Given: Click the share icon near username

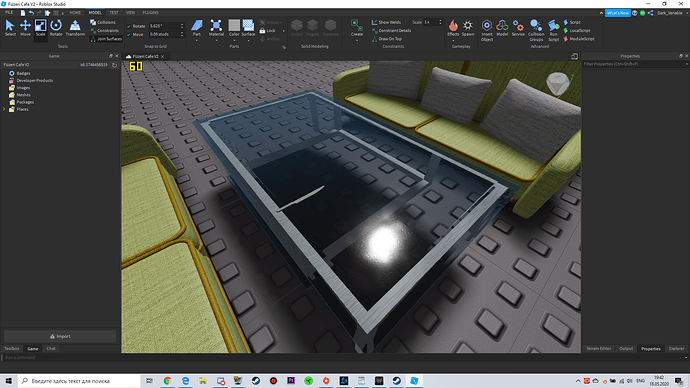Looking at the screenshot, I should 650,13.
